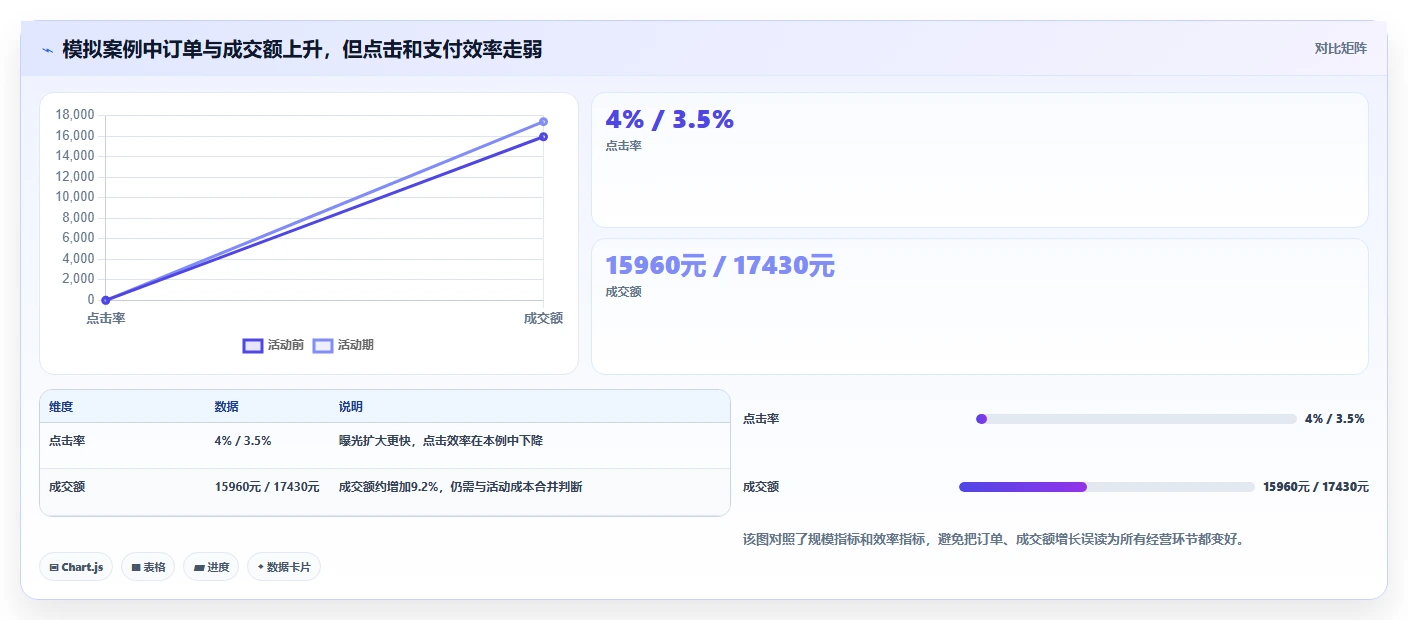The width and height of the screenshot is (1408, 620).
Task: Click the icon in the Chart.js chip
Action: coord(54,568)
